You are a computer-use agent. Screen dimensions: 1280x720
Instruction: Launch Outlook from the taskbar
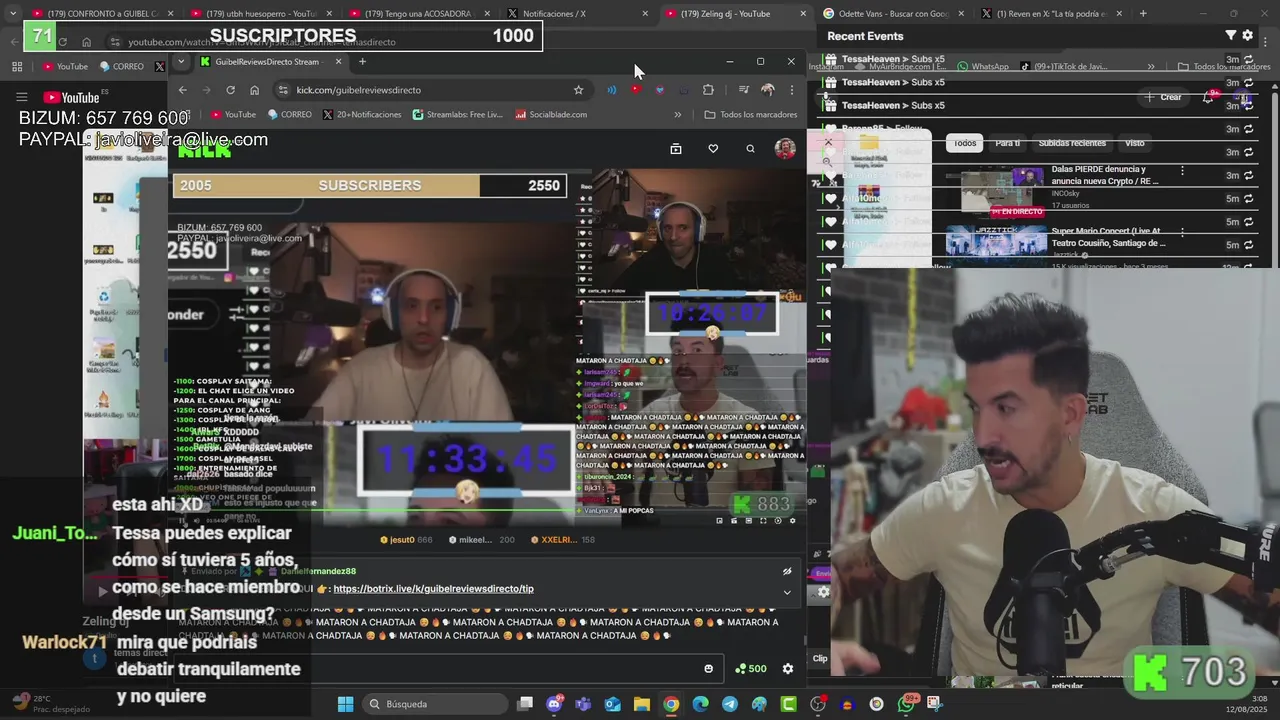coord(612,704)
